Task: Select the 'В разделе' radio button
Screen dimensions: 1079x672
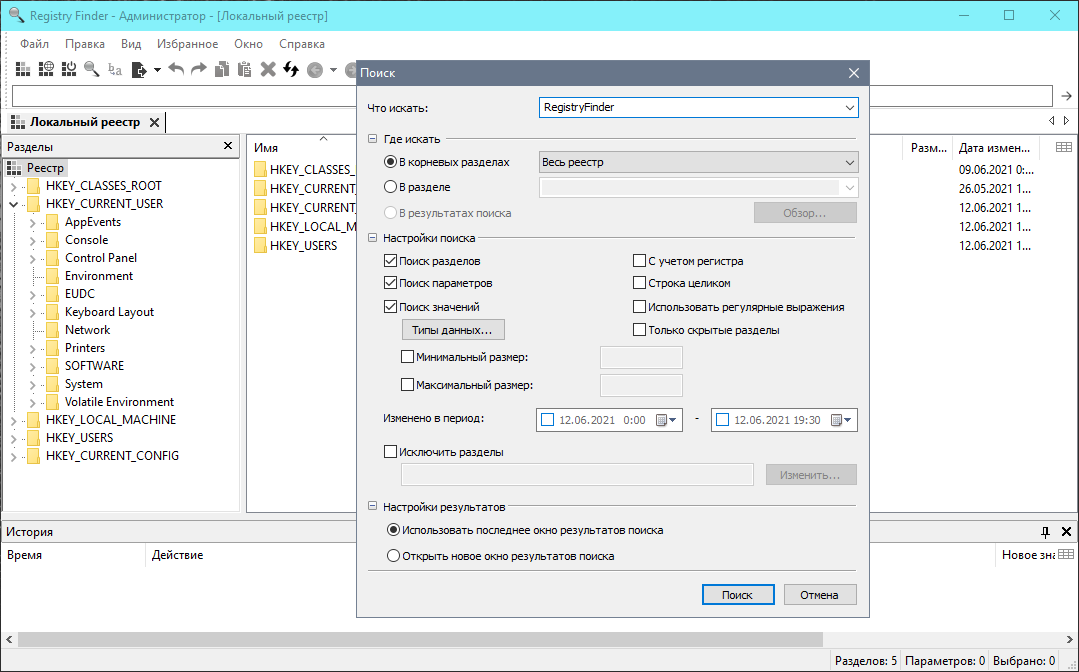Action: pyautogui.click(x=391, y=187)
